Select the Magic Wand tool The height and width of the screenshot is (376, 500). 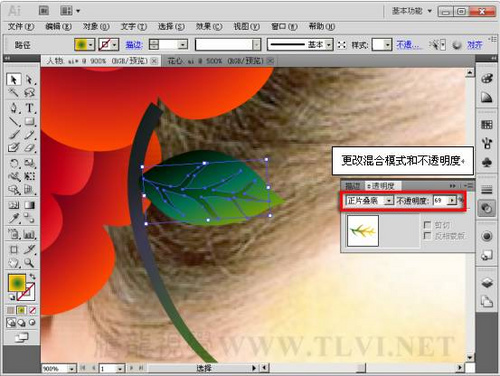click(14, 93)
